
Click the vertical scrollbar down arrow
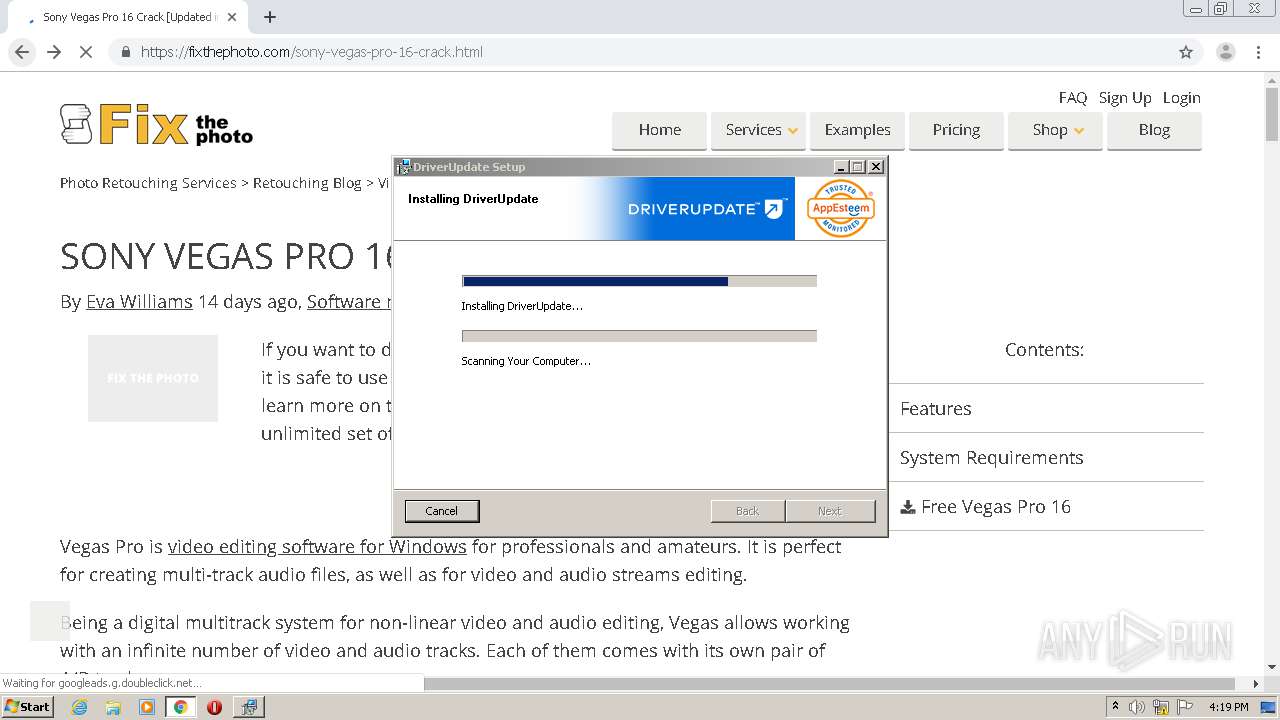pyautogui.click(x=1272, y=668)
